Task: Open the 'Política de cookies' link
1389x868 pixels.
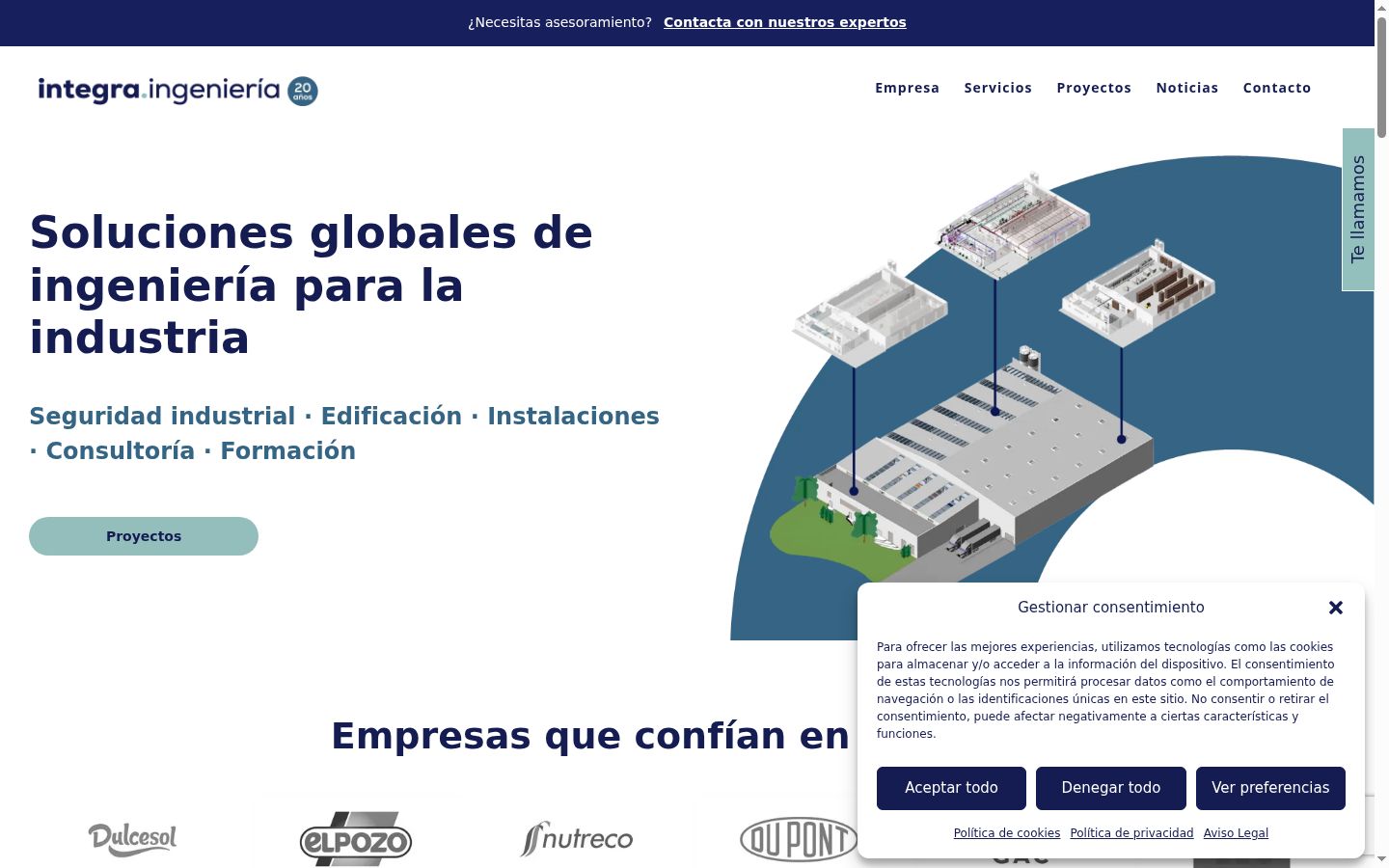Action: [x=1007, y=833]
